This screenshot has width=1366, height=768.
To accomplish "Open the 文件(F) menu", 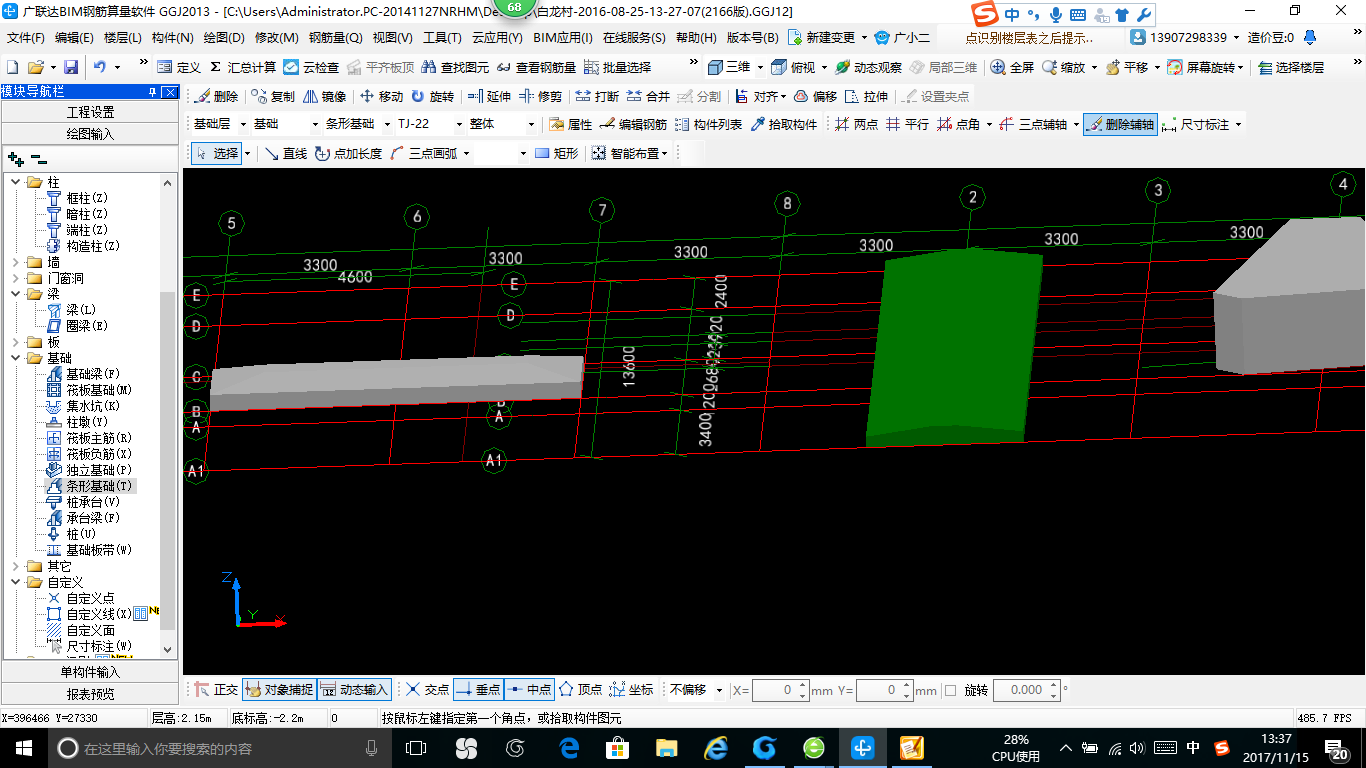I will pyautogui.click(x=26, y=38).
